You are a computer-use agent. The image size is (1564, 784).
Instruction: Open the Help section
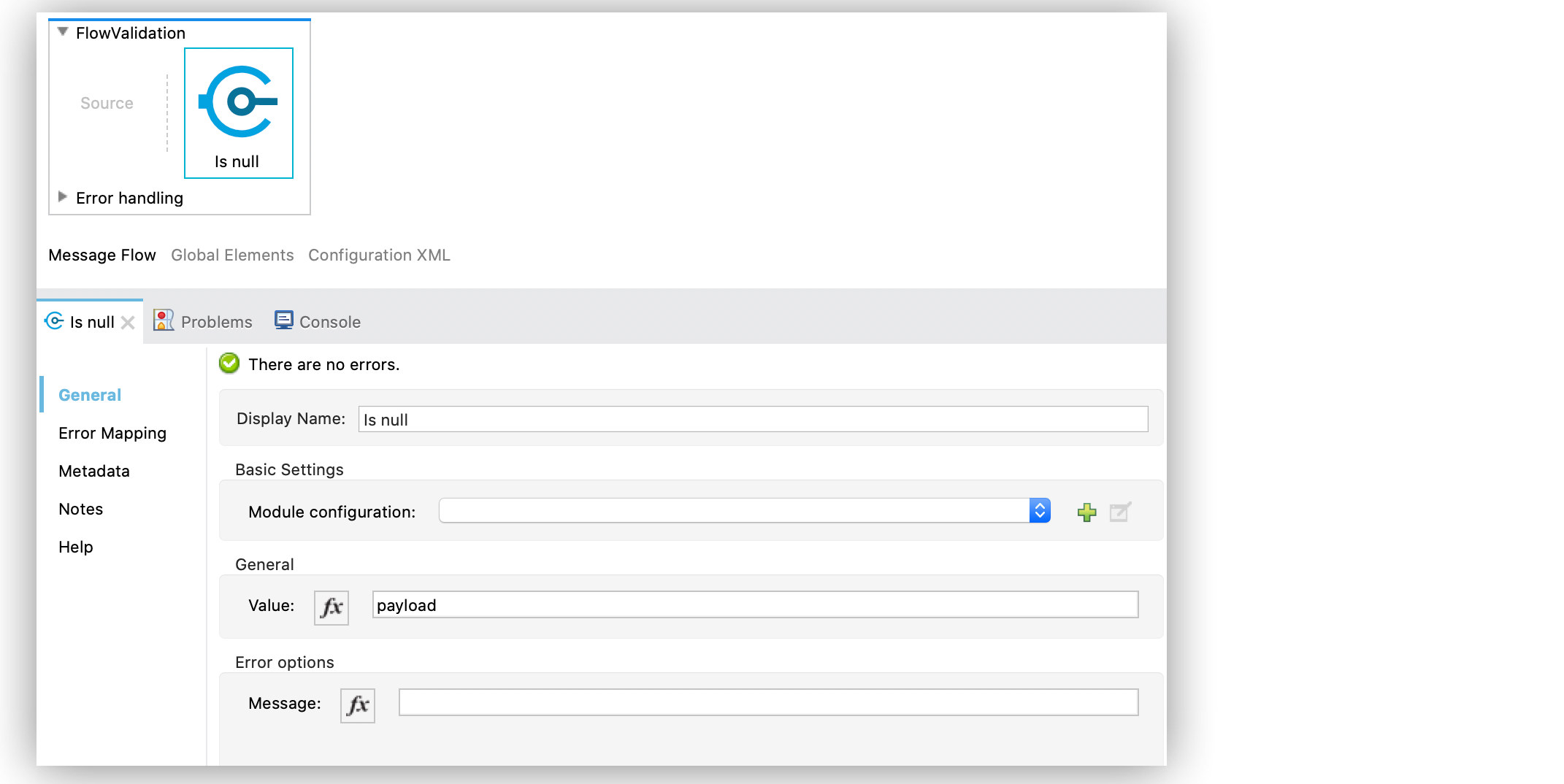[75, 546]
